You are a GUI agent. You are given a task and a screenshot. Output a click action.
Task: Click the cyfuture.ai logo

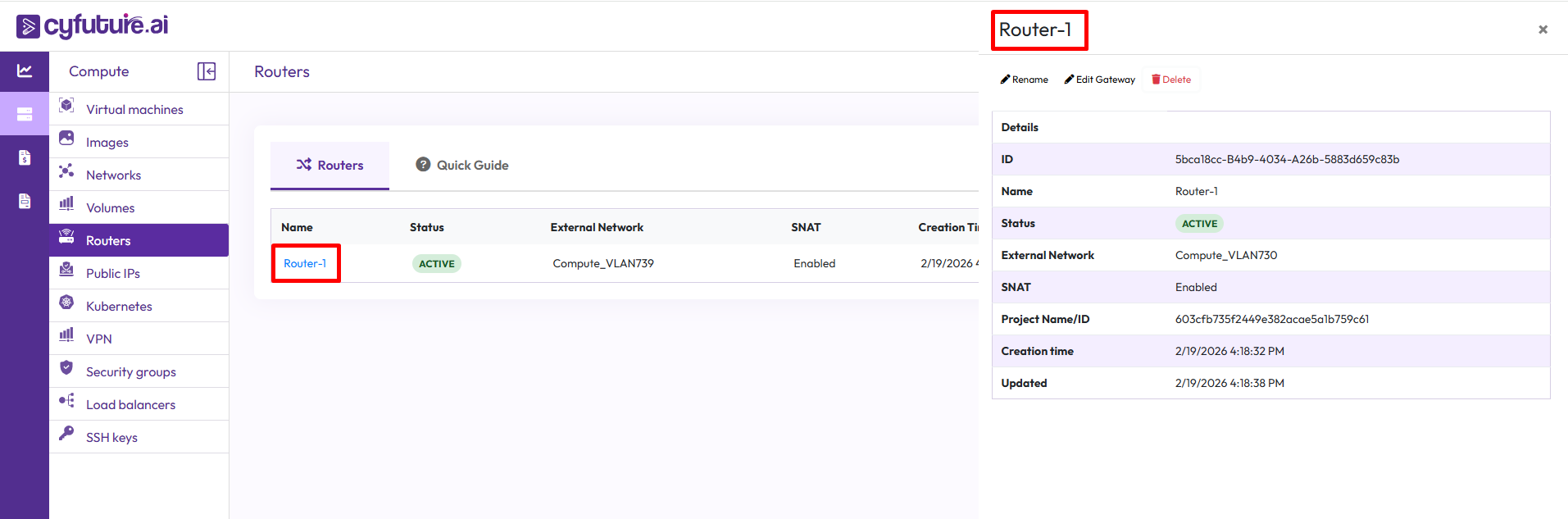click(x=92, y=25)
